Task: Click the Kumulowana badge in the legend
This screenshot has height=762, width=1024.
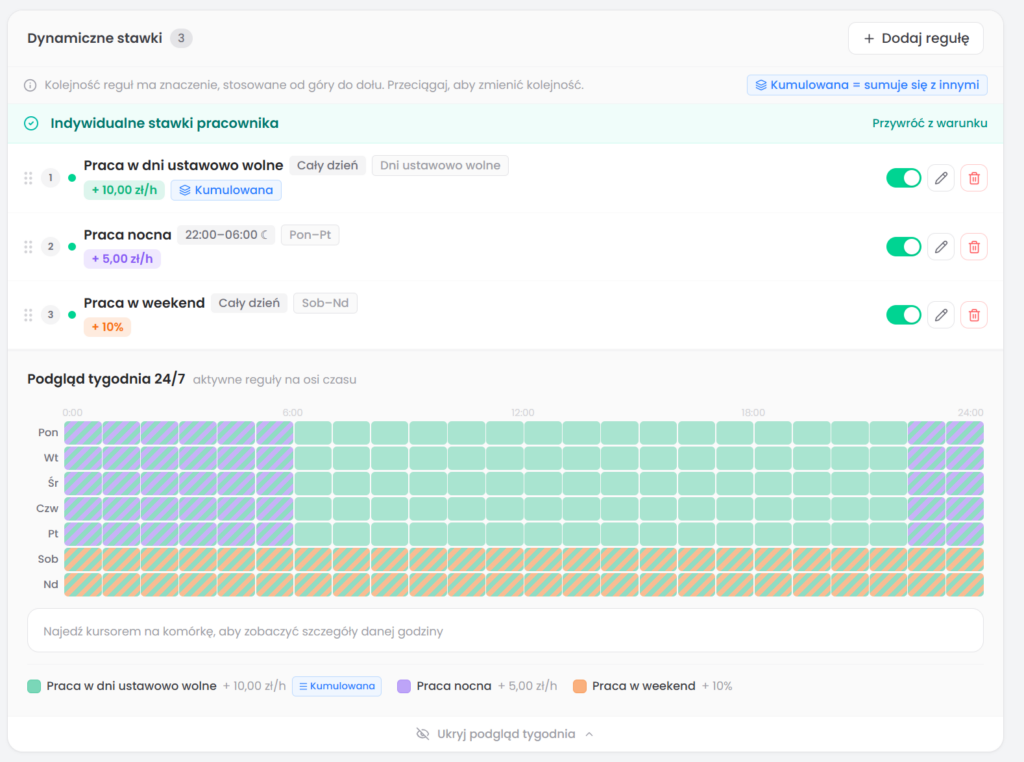Action: pos(336,686)
